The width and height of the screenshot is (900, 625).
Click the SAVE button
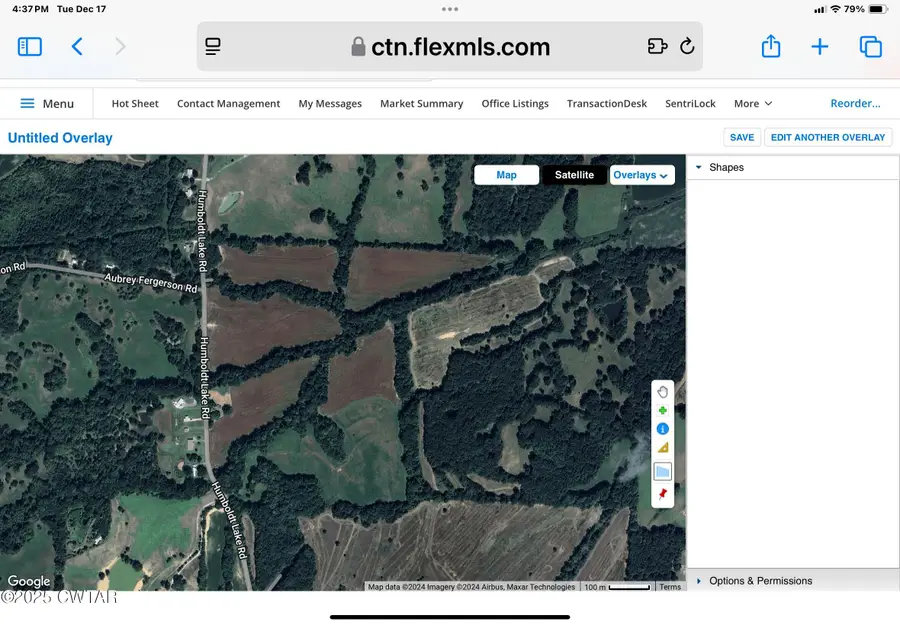click(x=741, y=137)
